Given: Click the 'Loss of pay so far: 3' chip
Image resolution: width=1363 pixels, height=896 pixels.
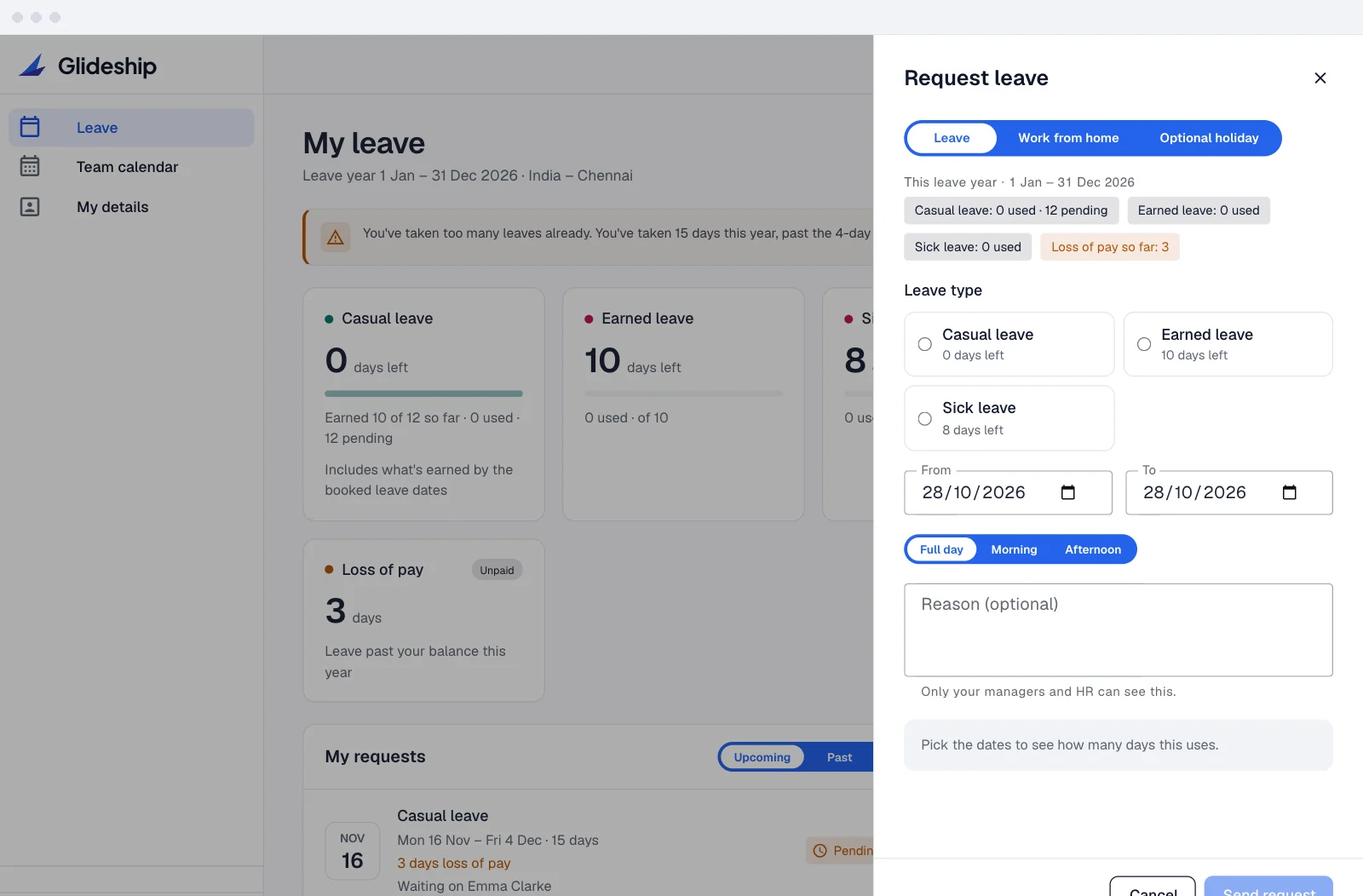Looking at the screenshot, I should tap(1110, 247).
